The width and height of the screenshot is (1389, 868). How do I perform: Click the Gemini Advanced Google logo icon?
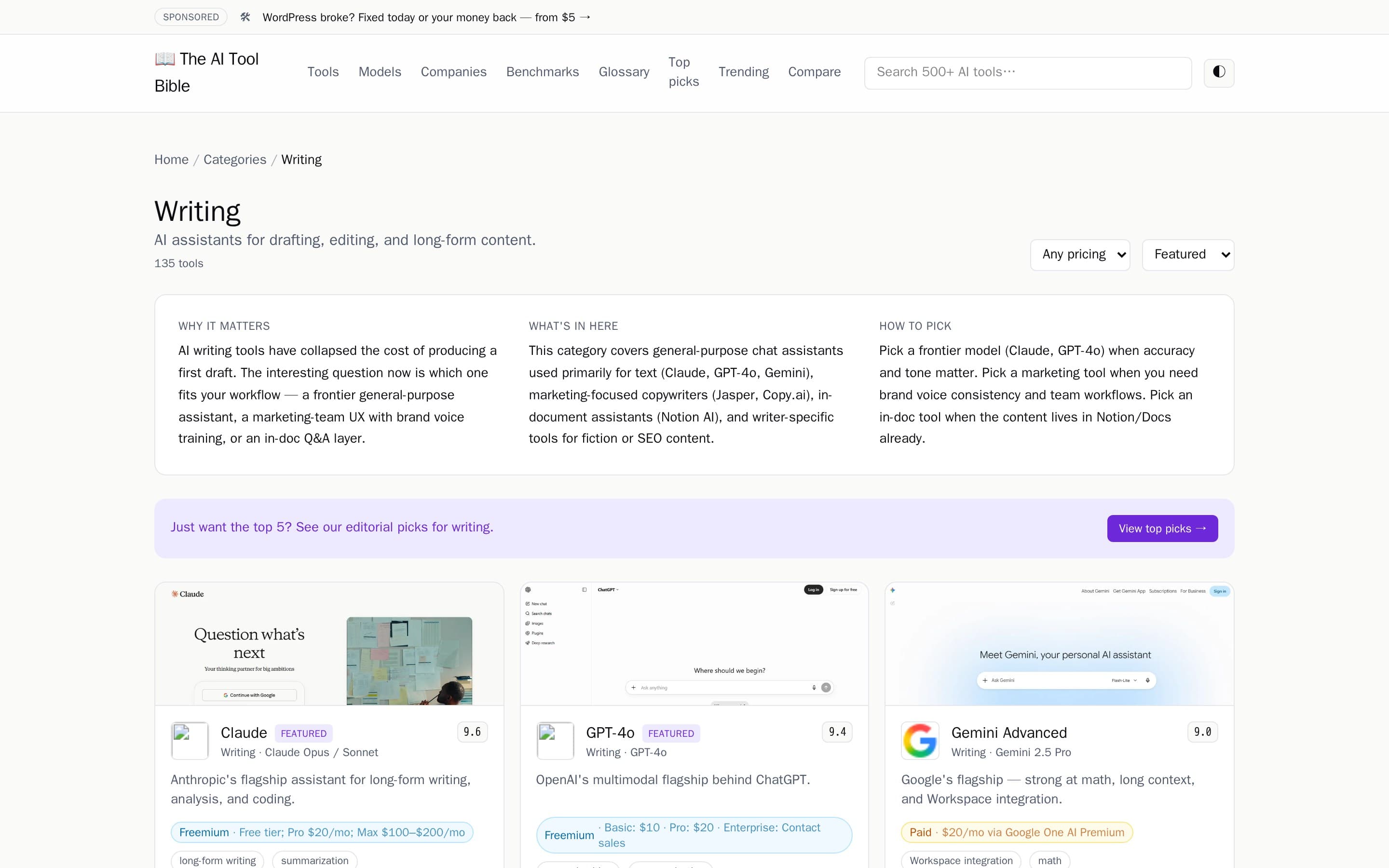(x=920, y=741)
